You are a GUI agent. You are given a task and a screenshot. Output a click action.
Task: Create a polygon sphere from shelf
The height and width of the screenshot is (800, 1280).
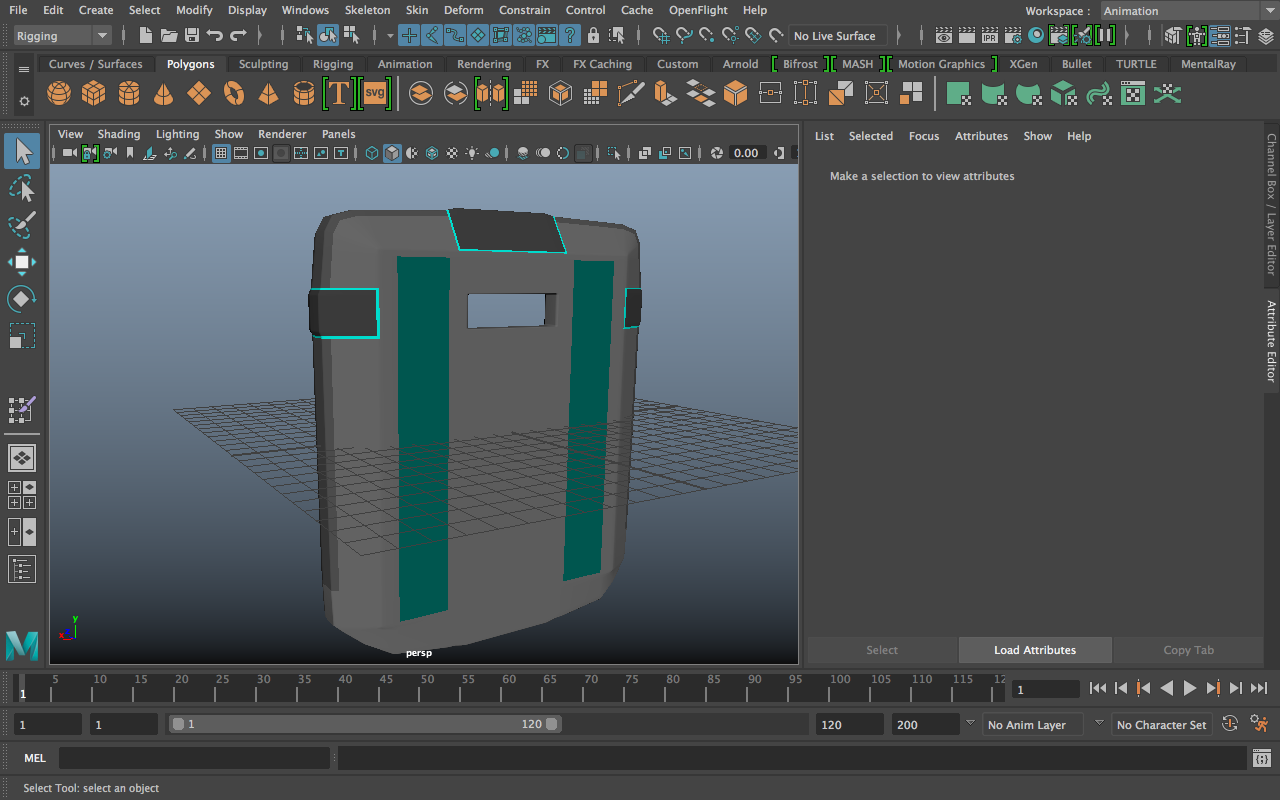click(59, 94)
